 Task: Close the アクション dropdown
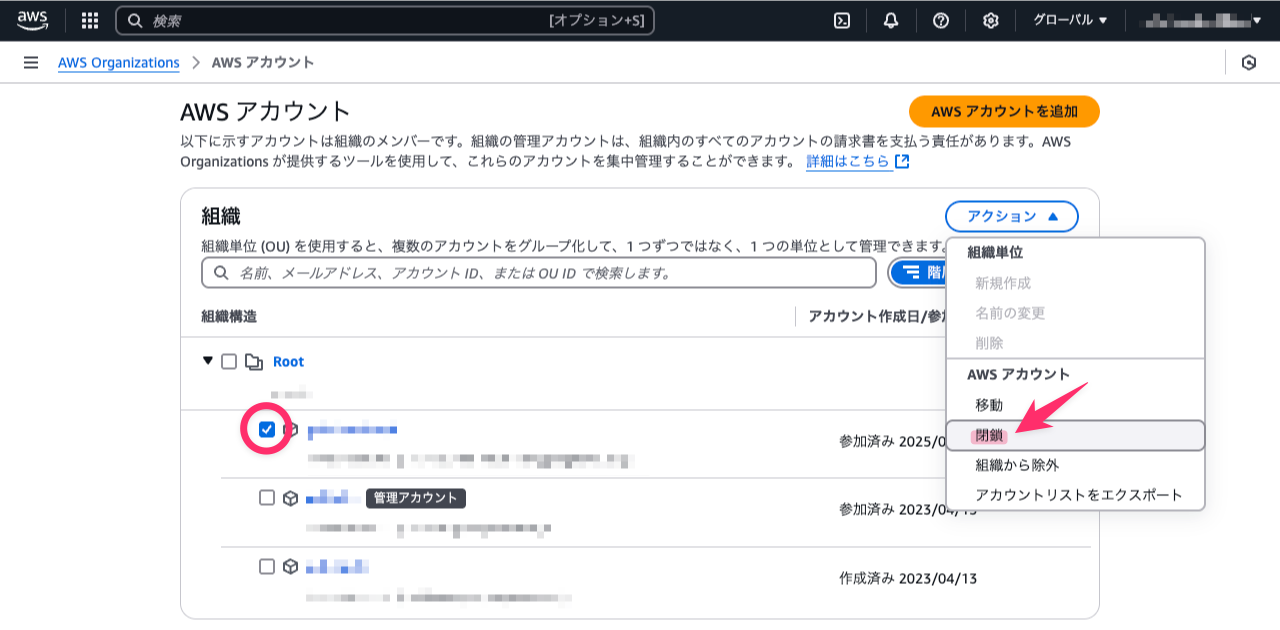pyautogui.click(x=1012, y=216)
